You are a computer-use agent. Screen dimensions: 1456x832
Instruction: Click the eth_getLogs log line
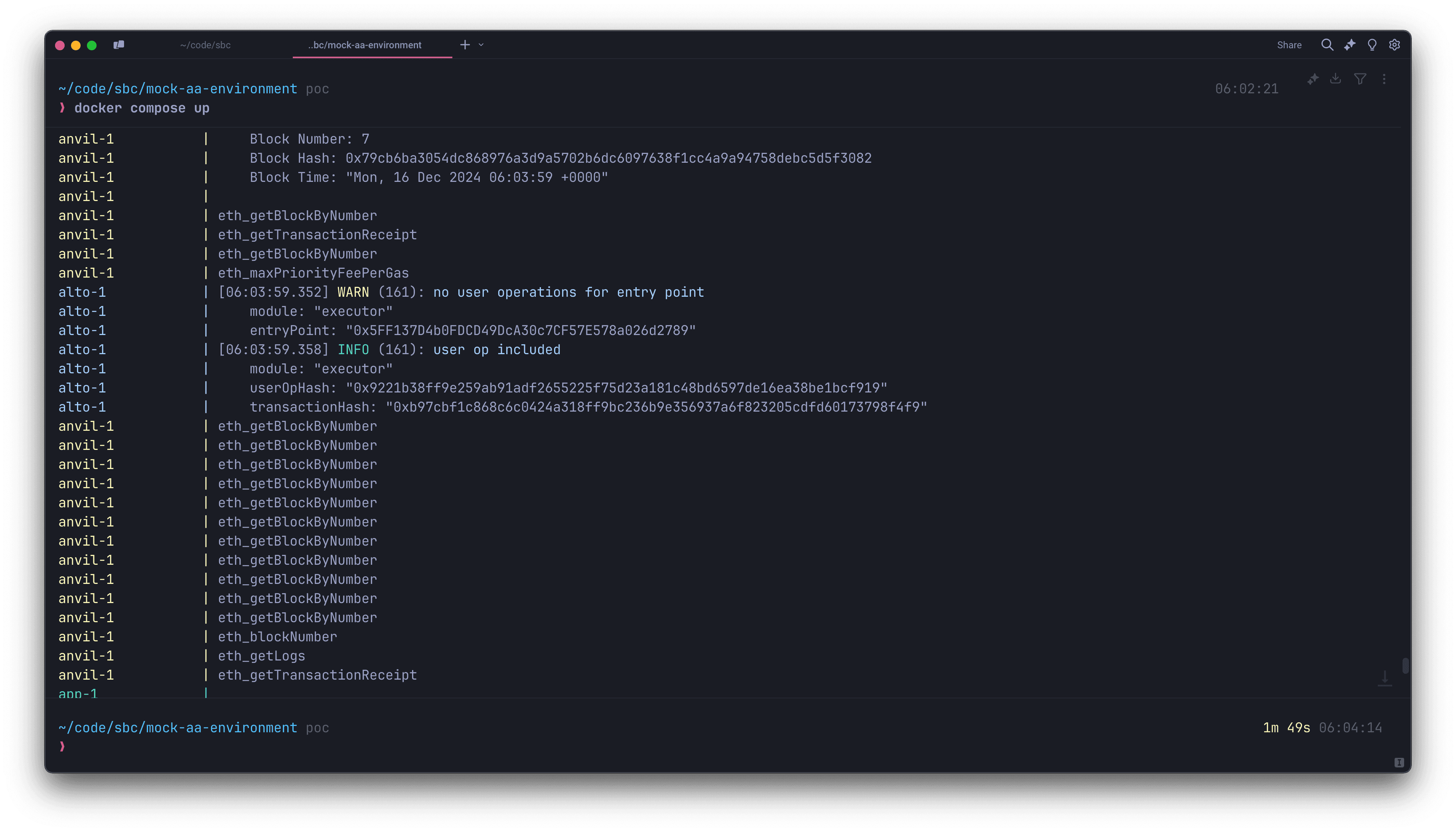tap(261, 656)
